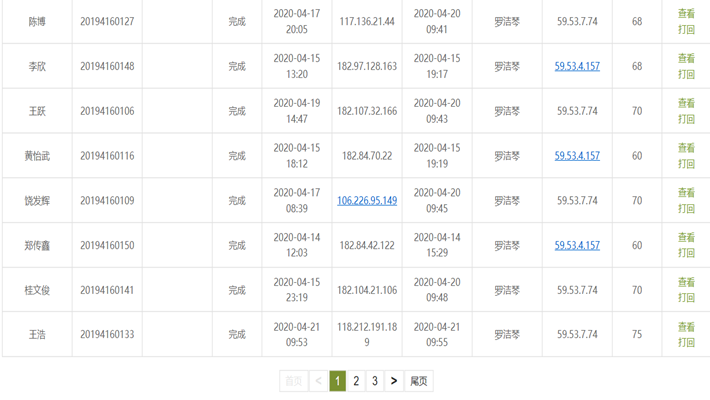Open 查看 for 王浩's record
Screen dimensions: 710x400
click(686, 327)
